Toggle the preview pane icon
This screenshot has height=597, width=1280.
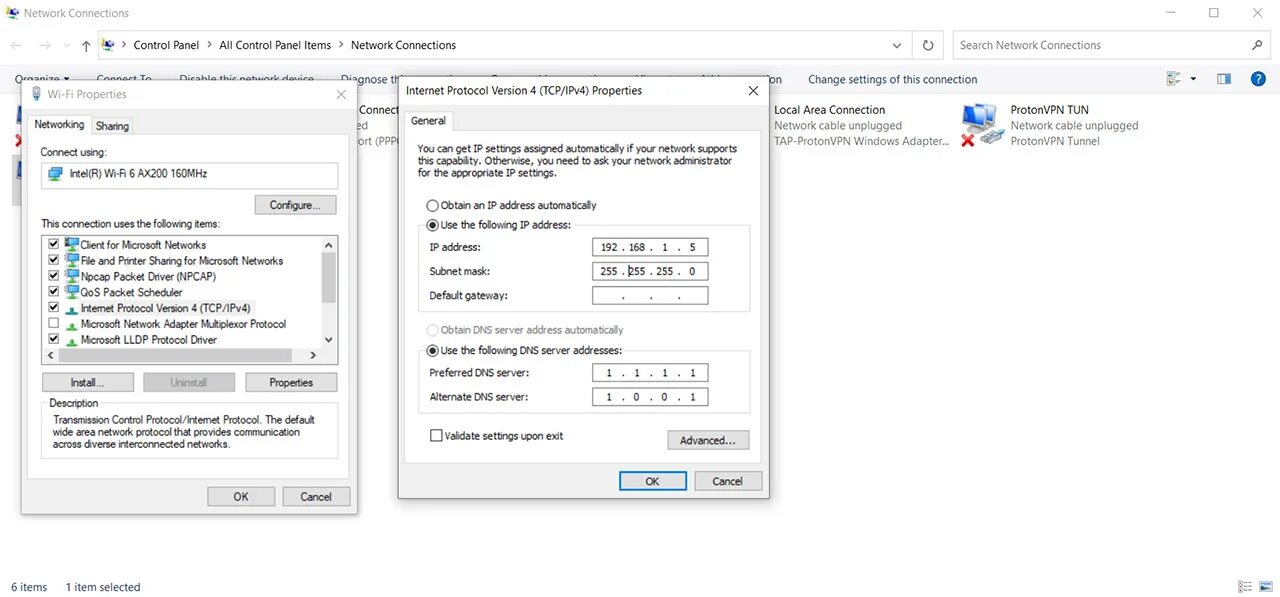1224,79
